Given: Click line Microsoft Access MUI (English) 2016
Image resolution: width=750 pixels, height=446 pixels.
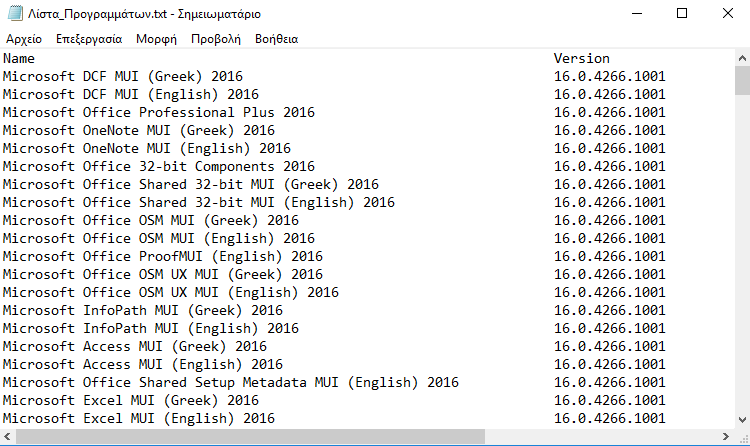Looking at the screenshot, I should (143, 365).
